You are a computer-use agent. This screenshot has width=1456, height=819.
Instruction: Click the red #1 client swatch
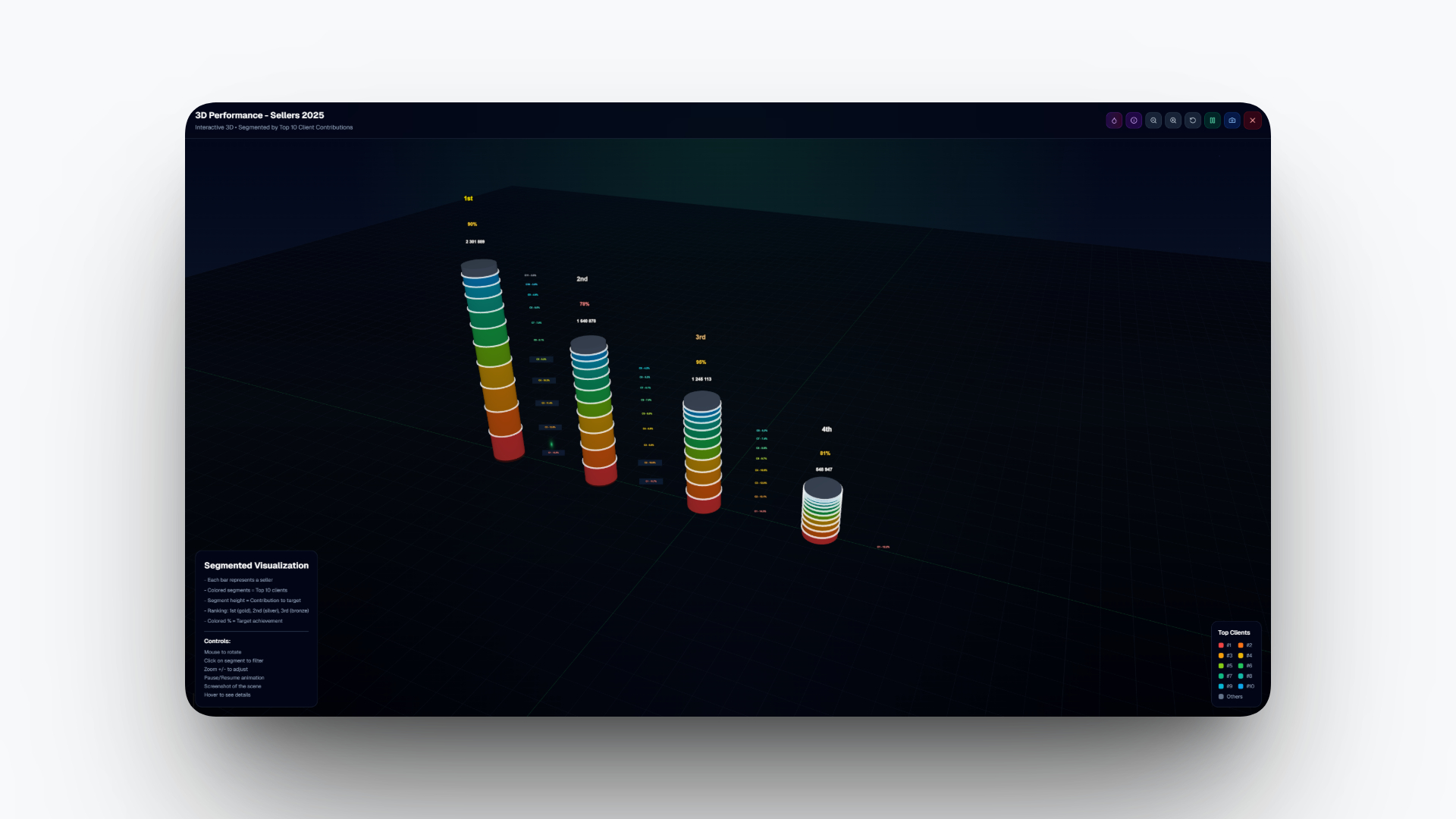click(1221, 645)
